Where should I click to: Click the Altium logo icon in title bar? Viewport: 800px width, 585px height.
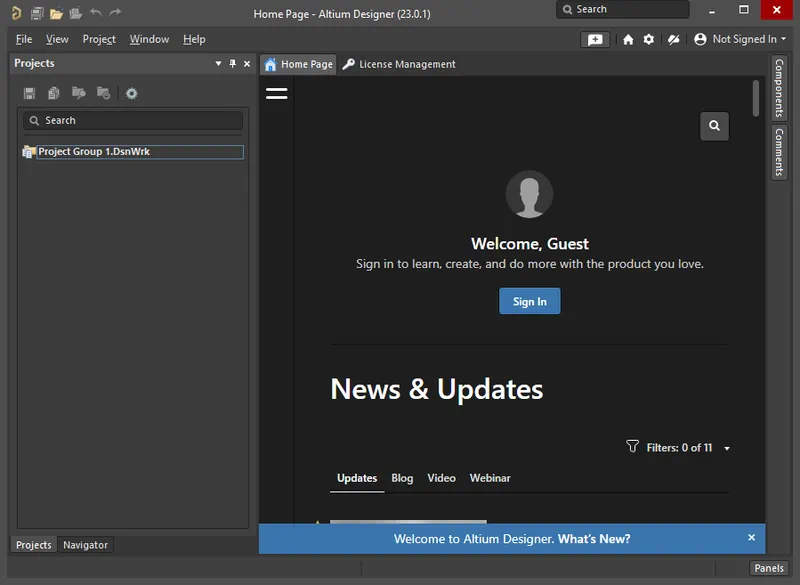(16, 13)
